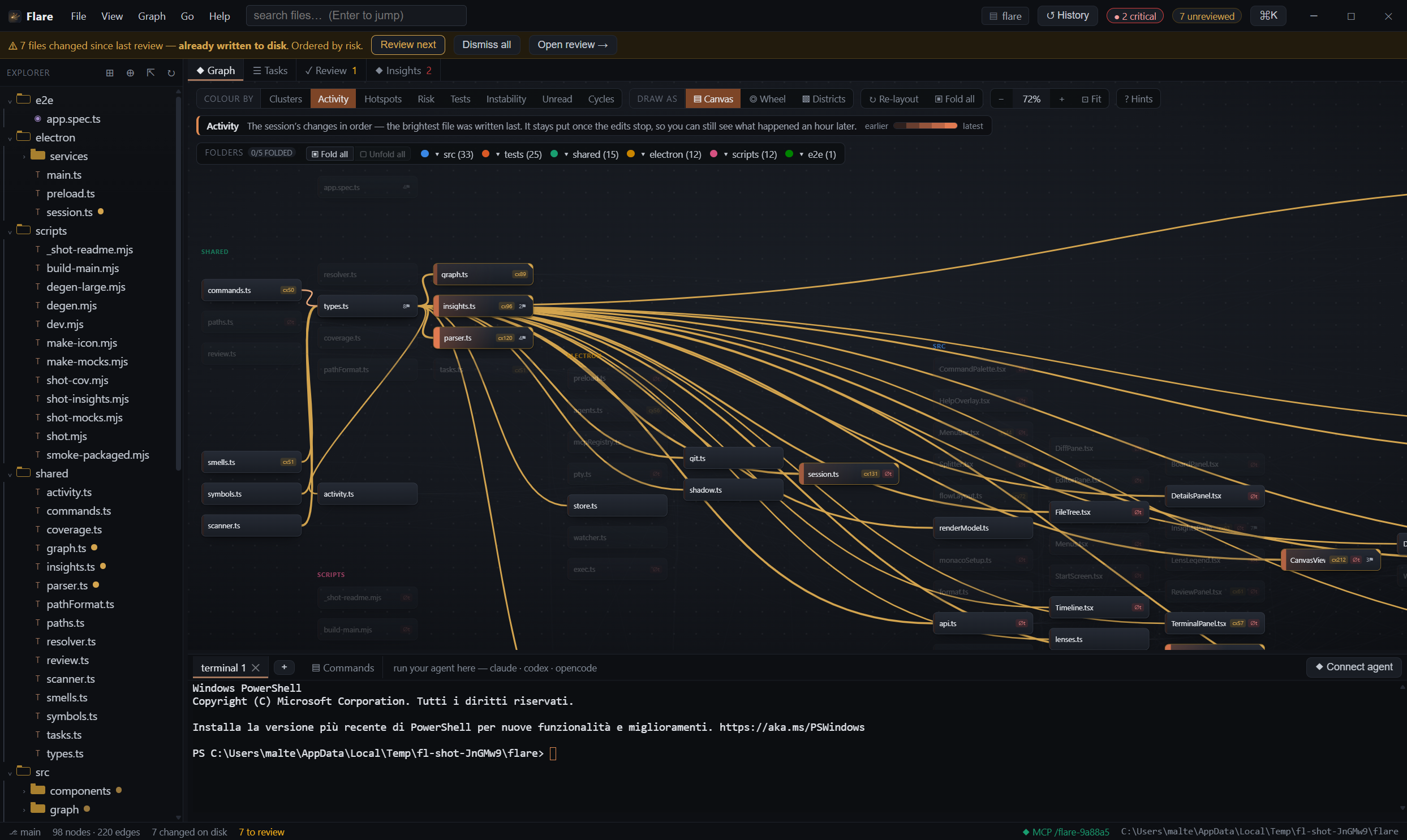Click the warning triangle in the banner

(x=12, y=46)
